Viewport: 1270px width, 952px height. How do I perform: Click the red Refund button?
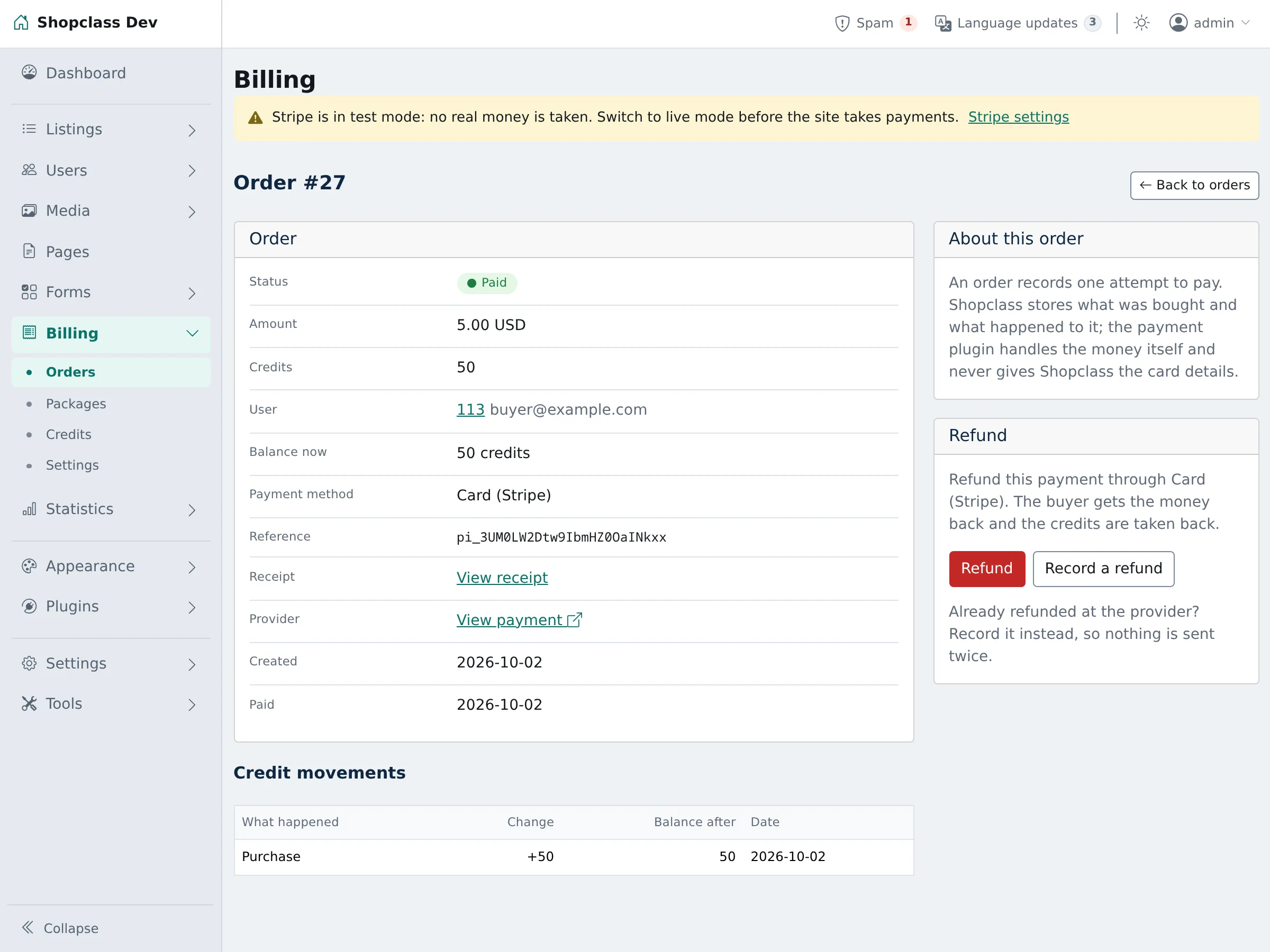pyautogui.click(x=986, y=568)
